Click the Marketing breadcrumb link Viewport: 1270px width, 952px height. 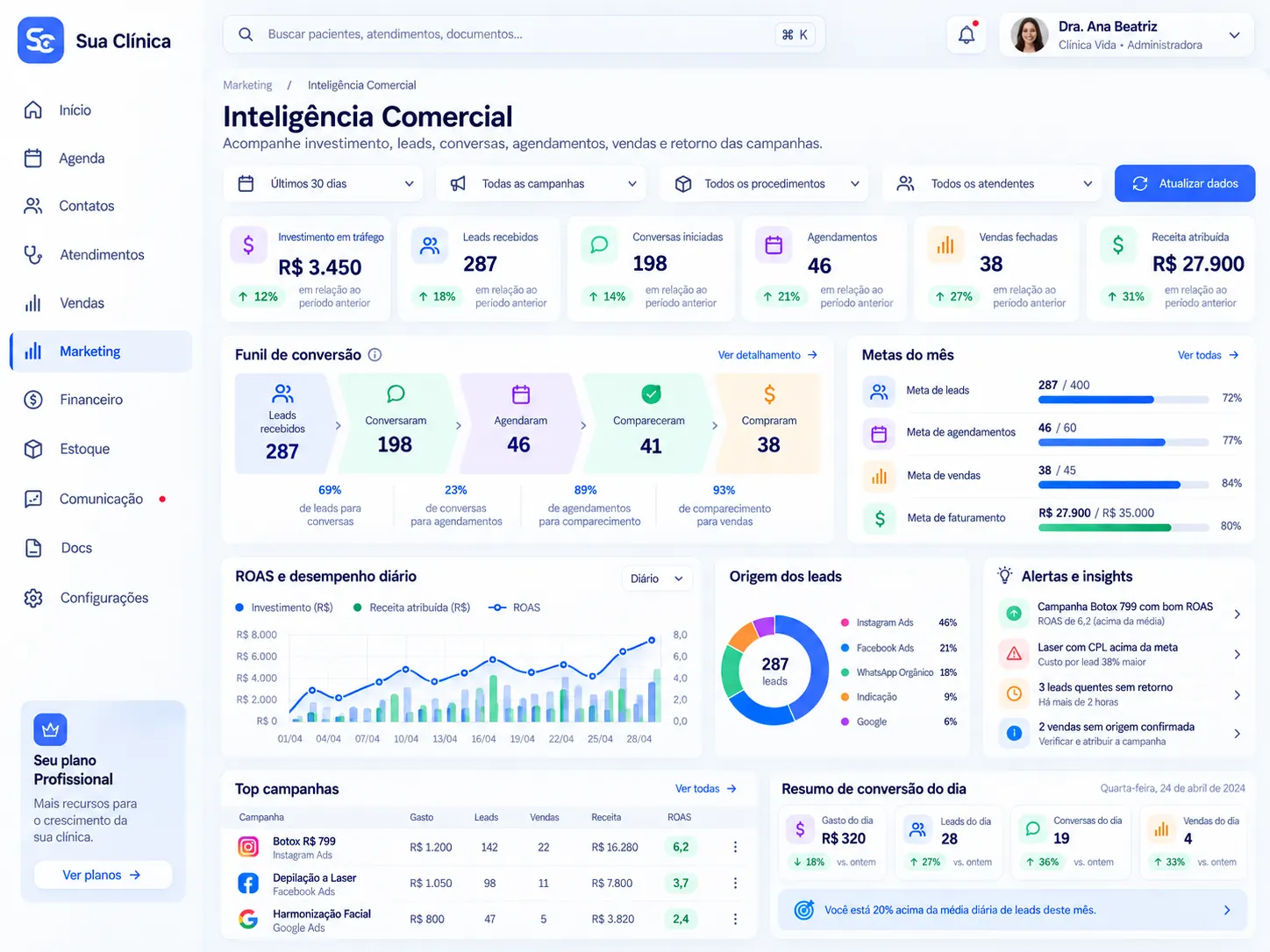[247, 85]
